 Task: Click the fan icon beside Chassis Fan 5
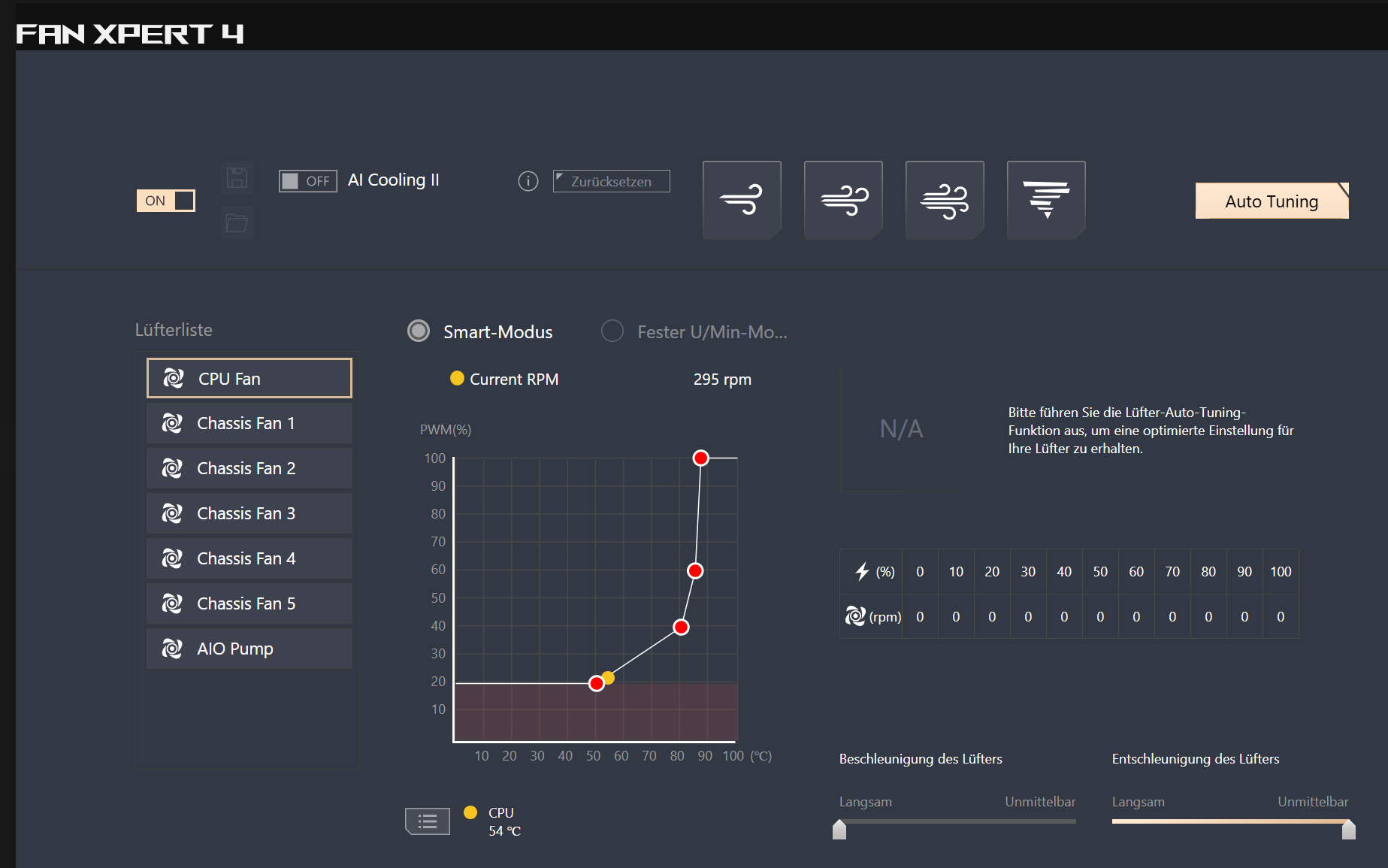point(172,603)
